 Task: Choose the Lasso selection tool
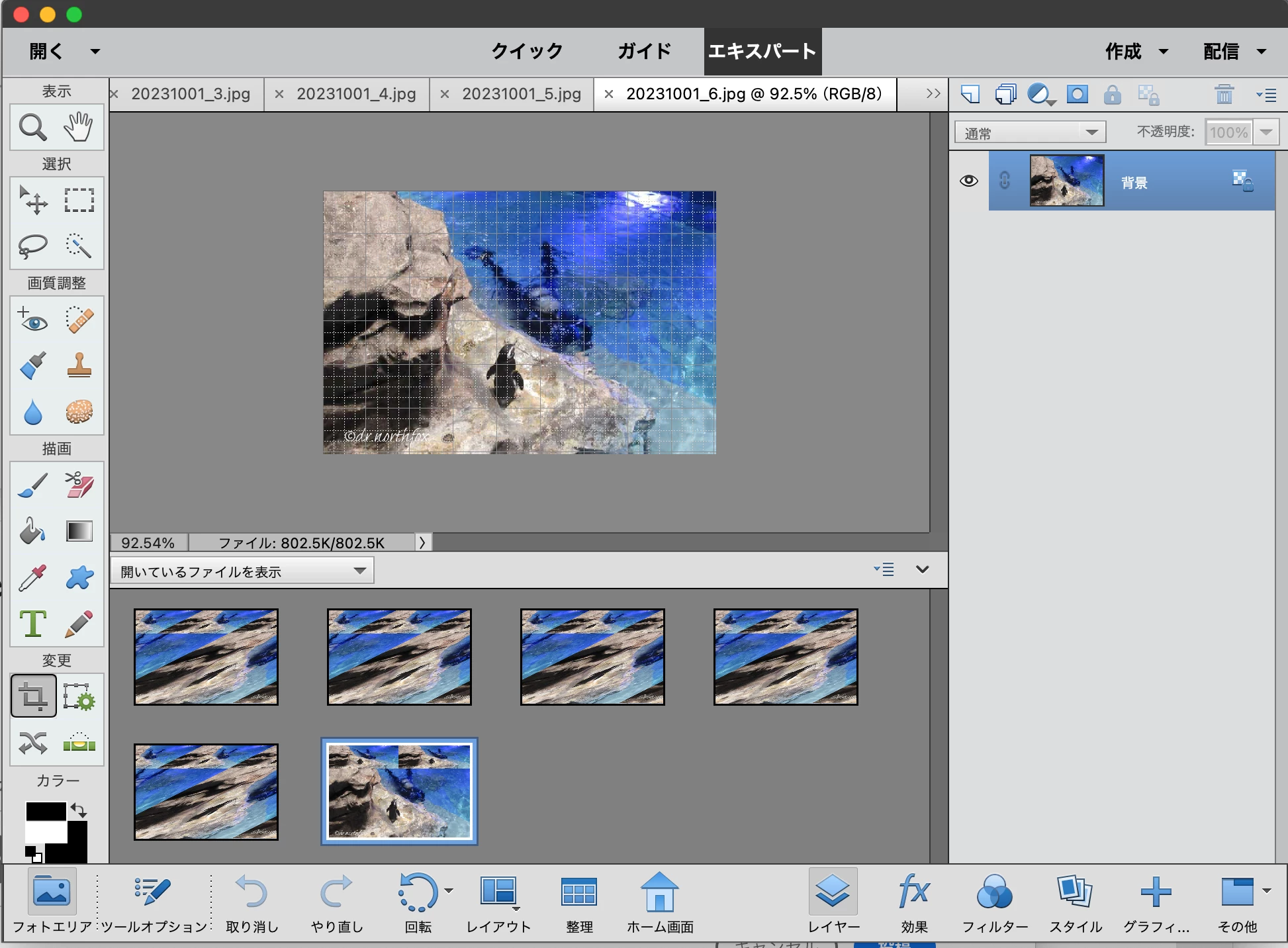pos(32,246)
